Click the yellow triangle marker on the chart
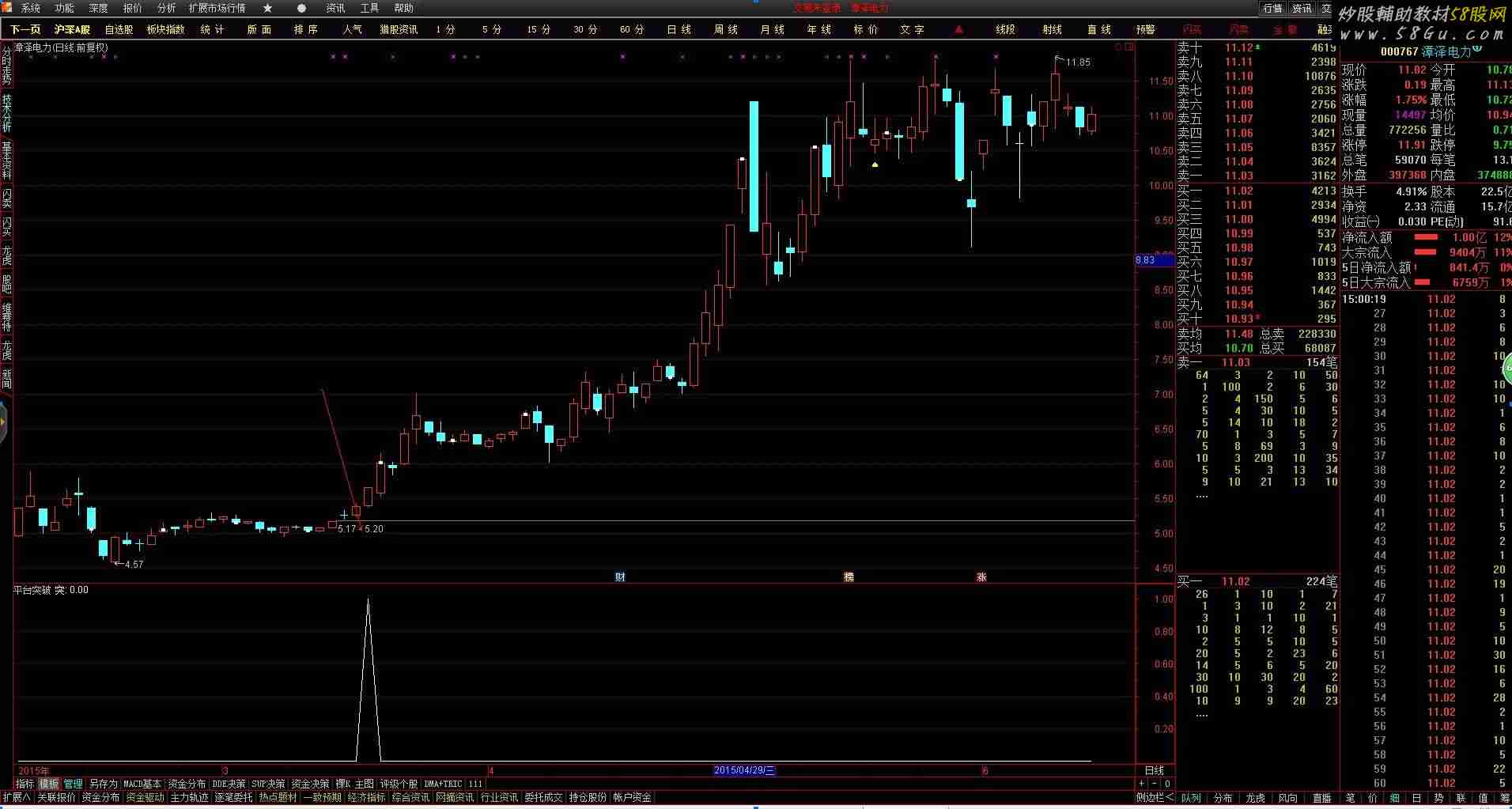 [875, 164]
